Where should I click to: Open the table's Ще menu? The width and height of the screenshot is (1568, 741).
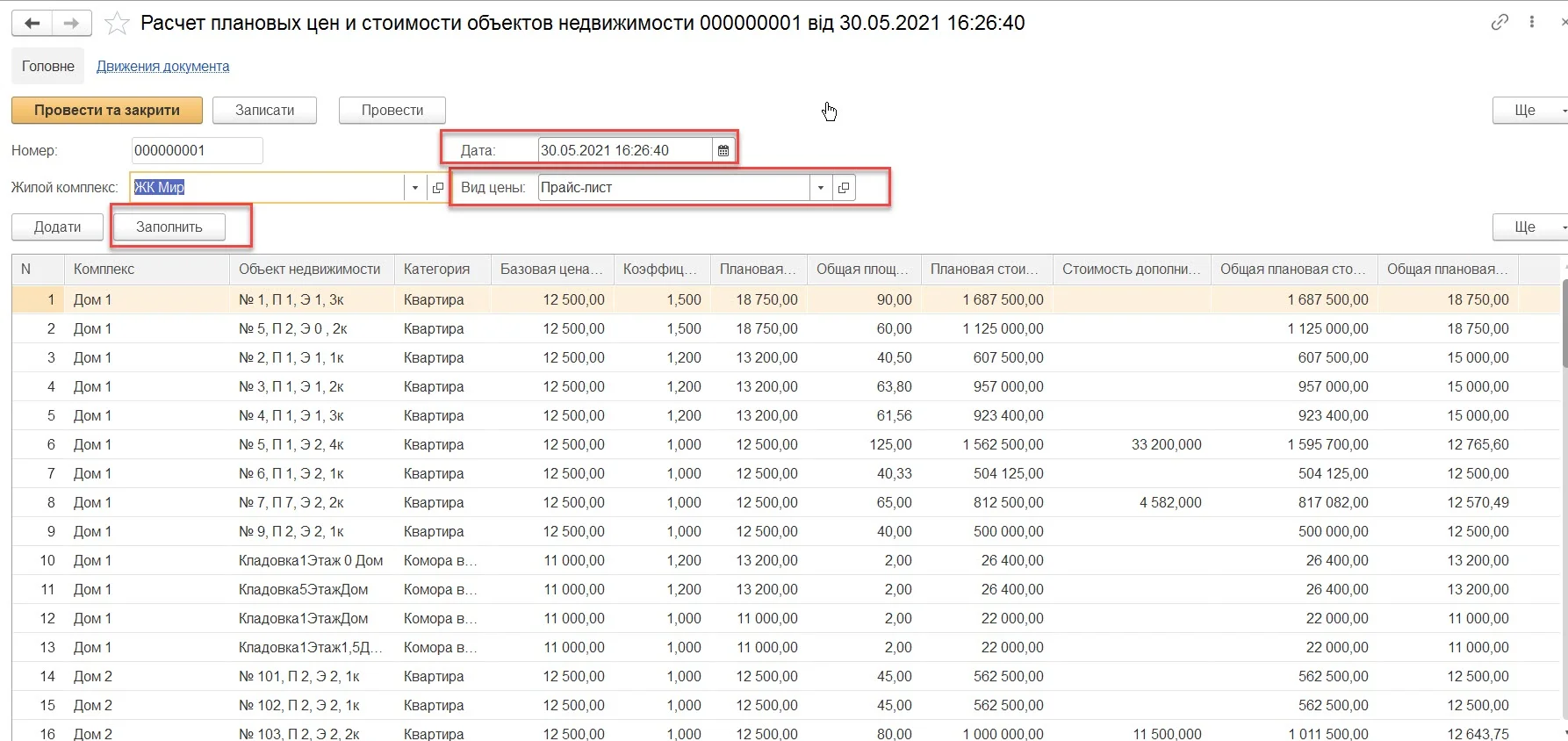coord(1530,227)
